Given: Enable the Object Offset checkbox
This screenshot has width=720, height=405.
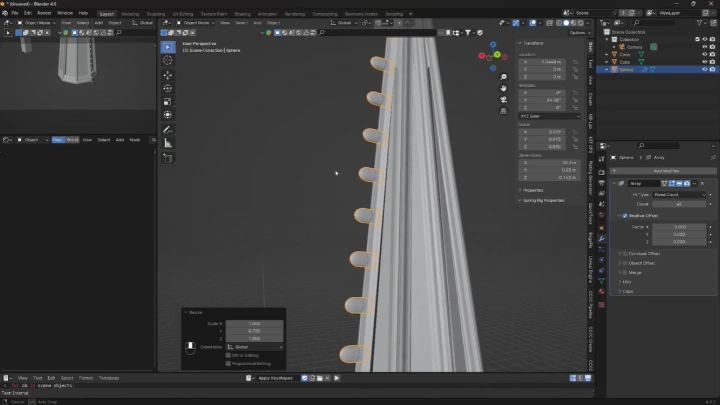Looking at the screenshot, I should 625,263.
